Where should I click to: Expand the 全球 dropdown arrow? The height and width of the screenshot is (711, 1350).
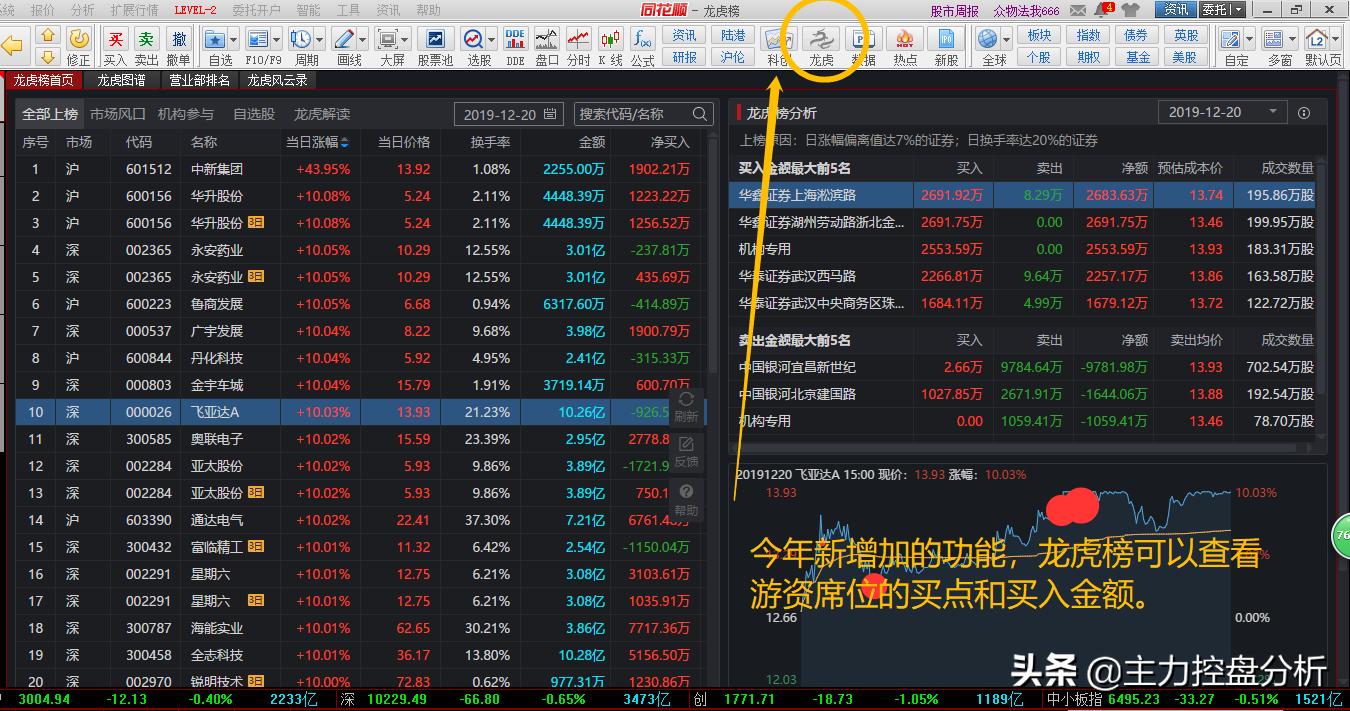click(1005, 40)
